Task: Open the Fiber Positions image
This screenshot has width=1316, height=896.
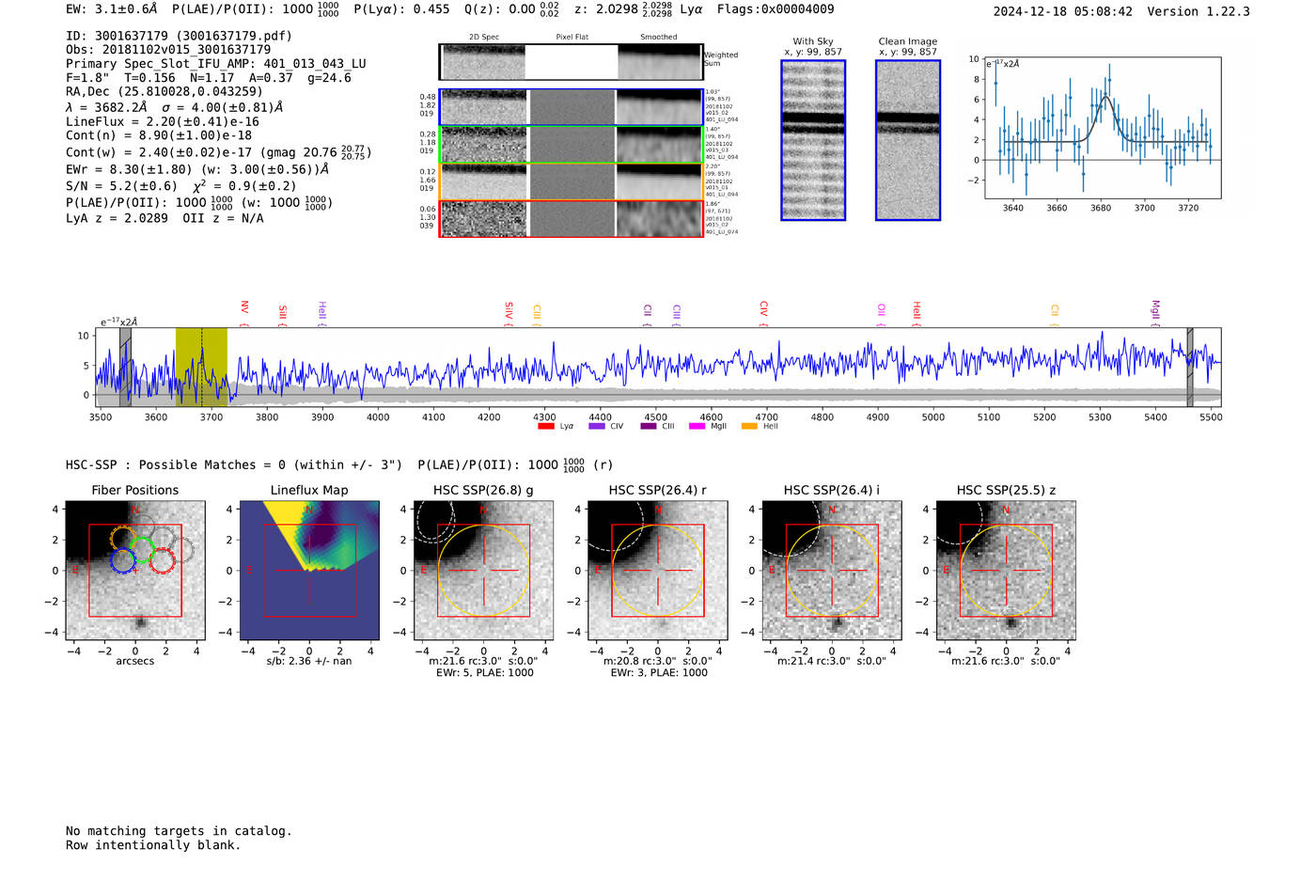Action: 135,571
